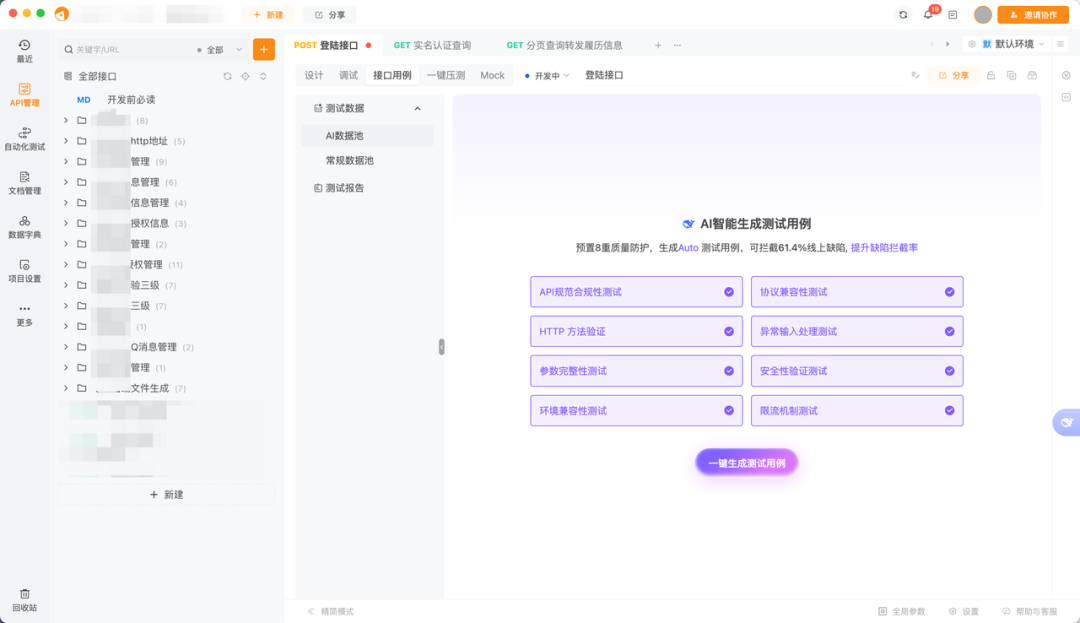Switch to the Mock tab
This screenshot has height=623, width=1080.
coord(492,74)
